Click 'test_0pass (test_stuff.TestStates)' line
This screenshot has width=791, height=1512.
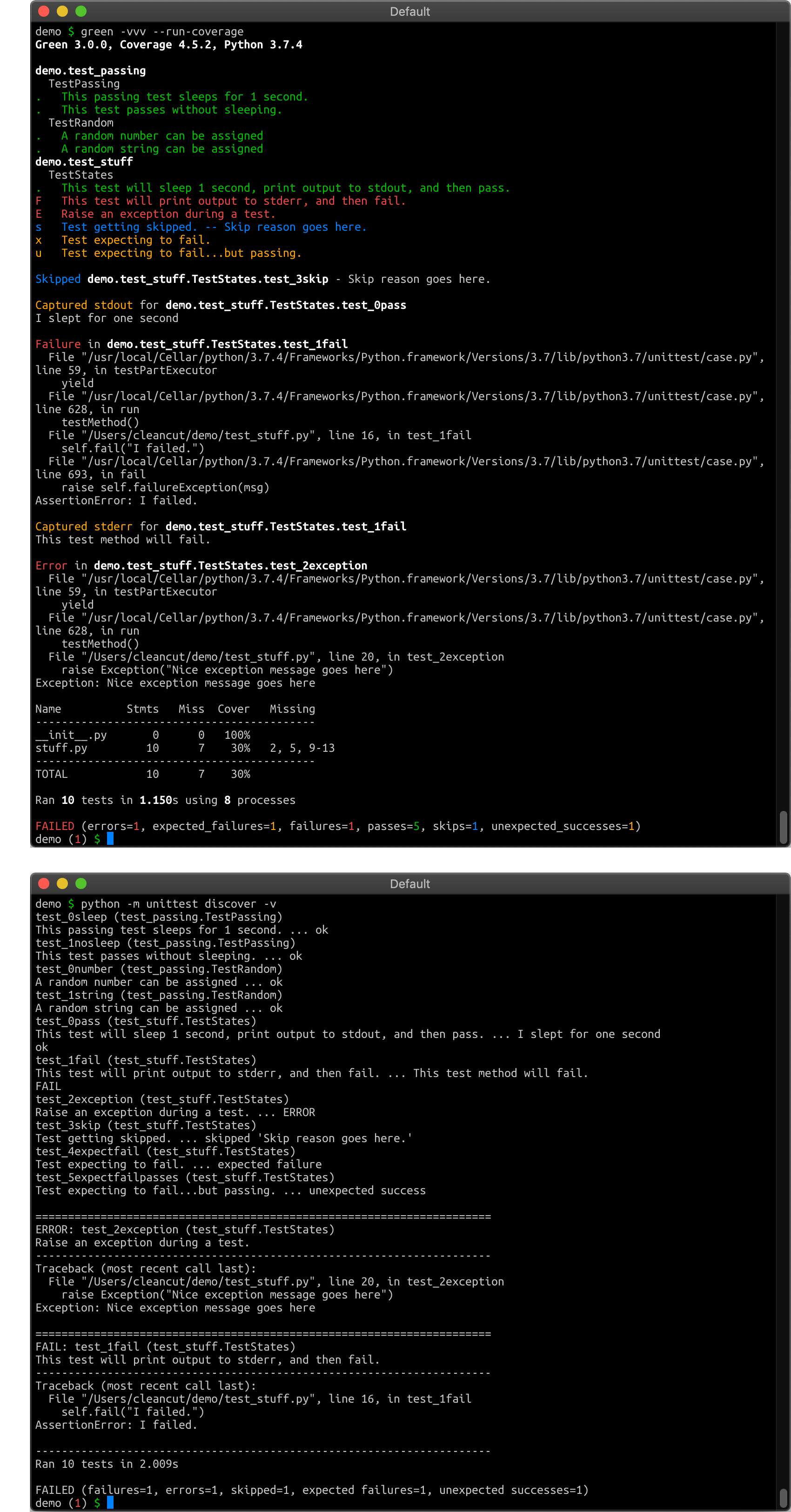click(x=146, y=1021)
